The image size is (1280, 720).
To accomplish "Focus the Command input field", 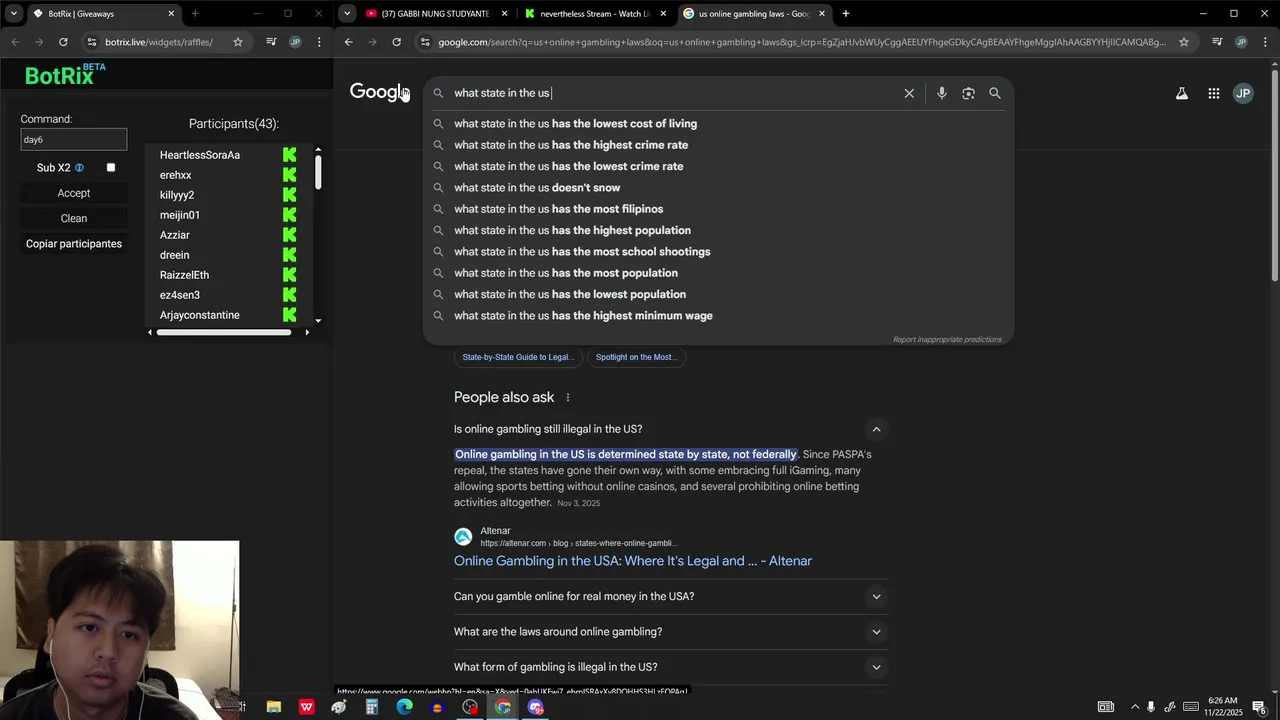I will 74,140.
